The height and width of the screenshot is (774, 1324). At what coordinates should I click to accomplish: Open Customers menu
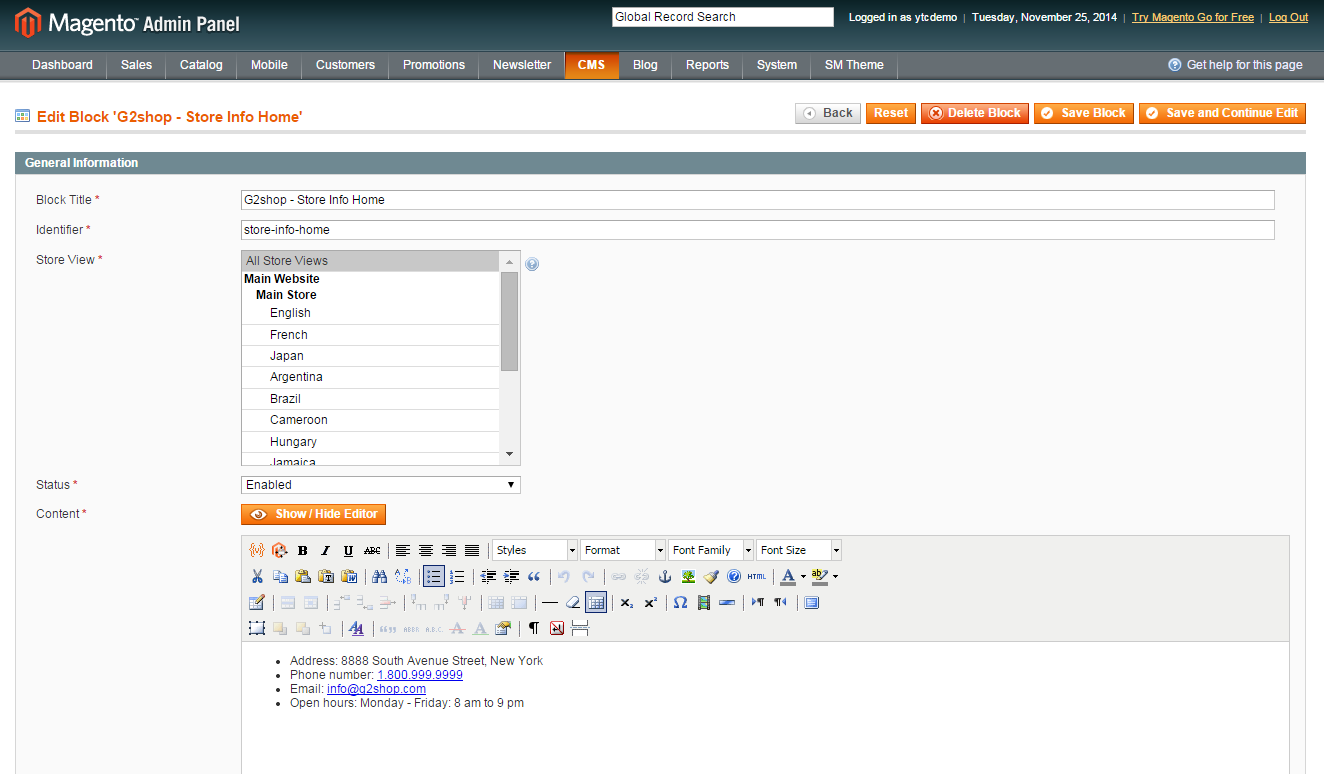(345, 65)
